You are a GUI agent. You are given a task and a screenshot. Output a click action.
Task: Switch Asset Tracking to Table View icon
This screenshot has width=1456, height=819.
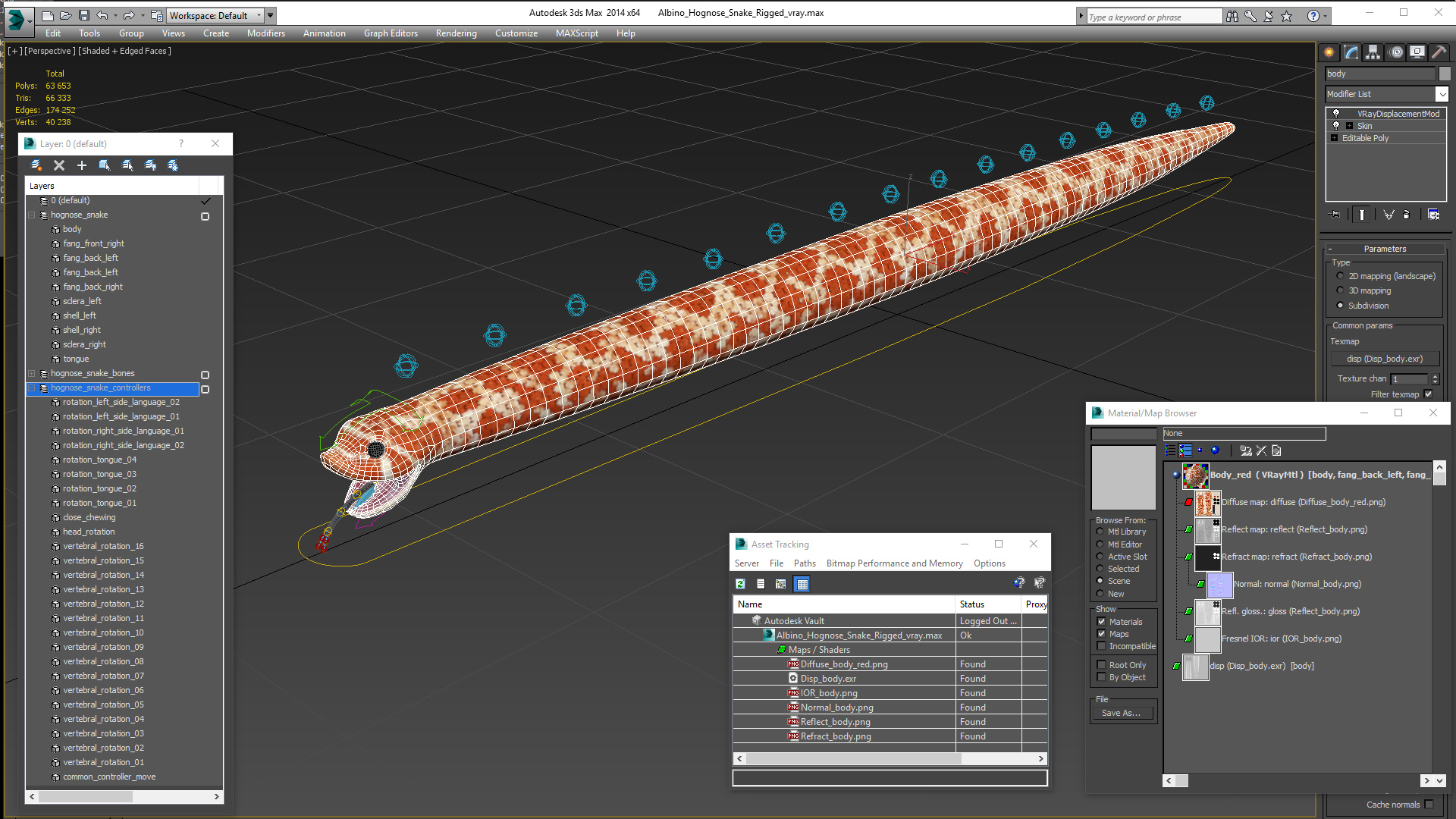pos(802,584)
